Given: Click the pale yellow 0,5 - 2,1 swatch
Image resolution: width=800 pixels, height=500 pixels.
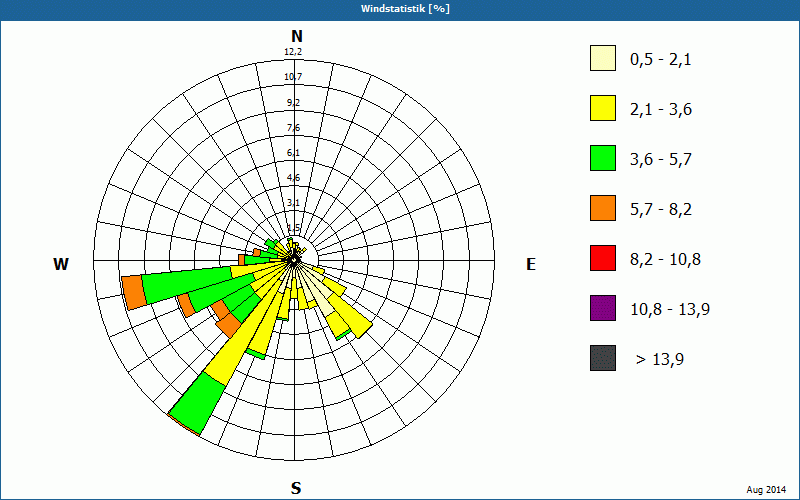Looking at the screenshot, I should pyautogui.click(x=603, y=58).
